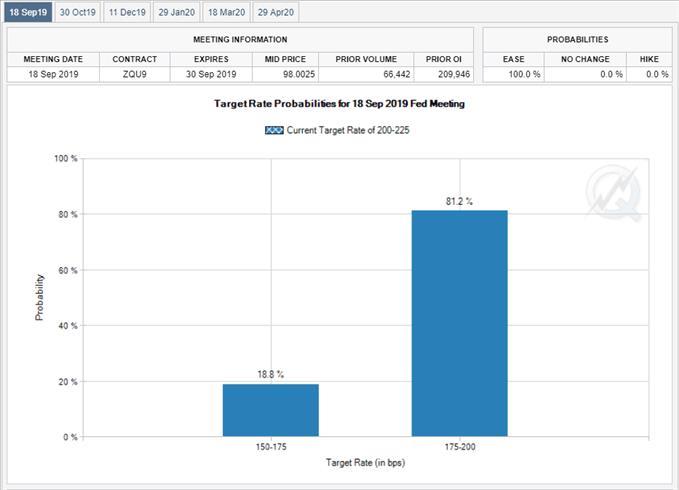
Task: Go to the 18 Mar20 meeting tab
Action: (x=226, y=12)
